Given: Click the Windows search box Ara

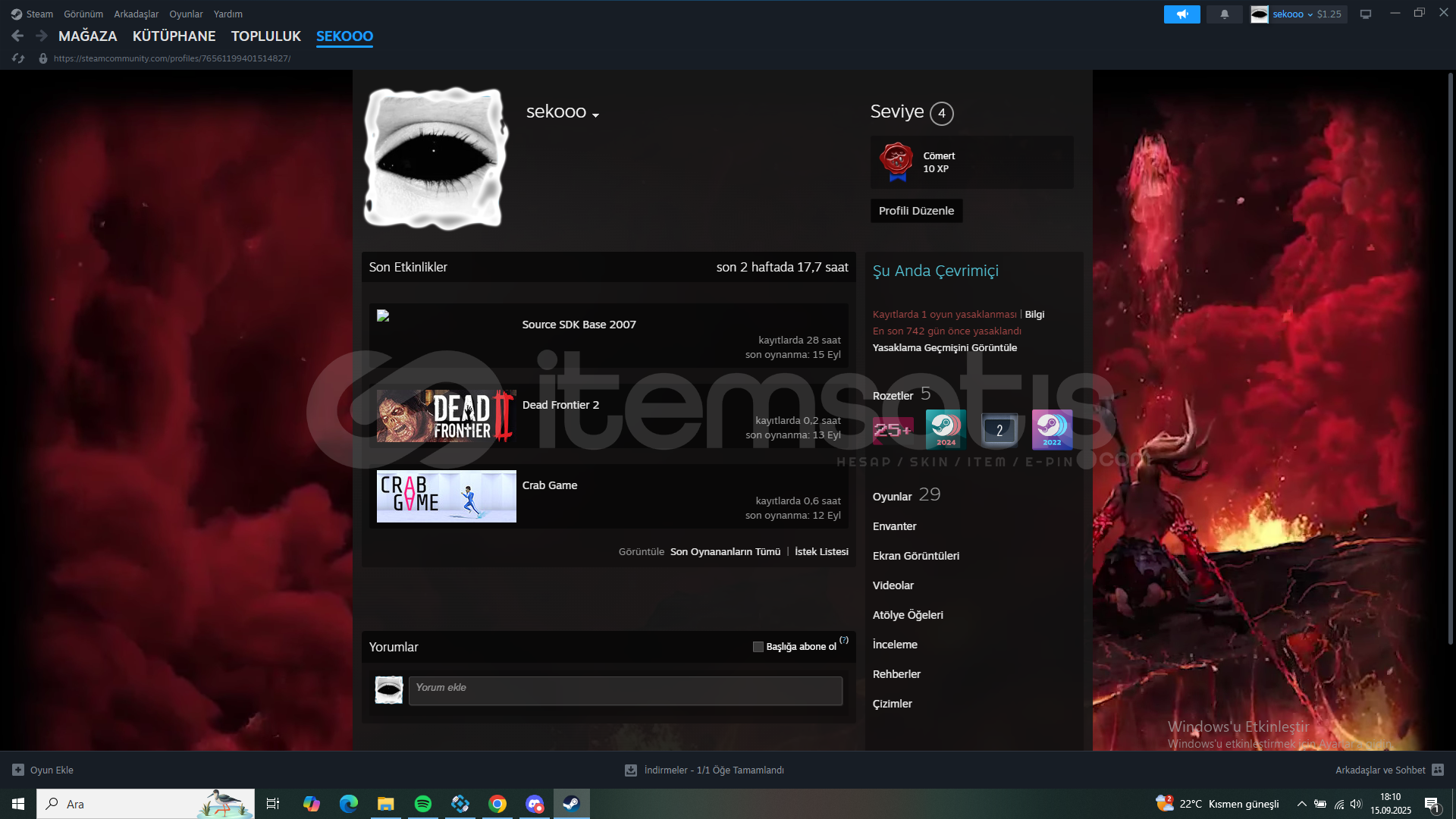Looking at the screenshot, I should click(x=146, y=804).
